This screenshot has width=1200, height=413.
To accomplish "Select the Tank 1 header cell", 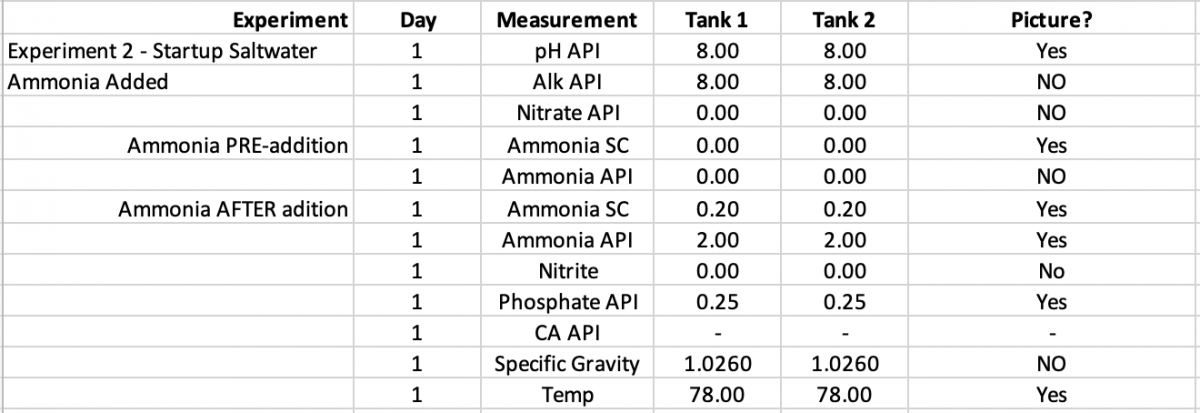I will coord(716,19).
